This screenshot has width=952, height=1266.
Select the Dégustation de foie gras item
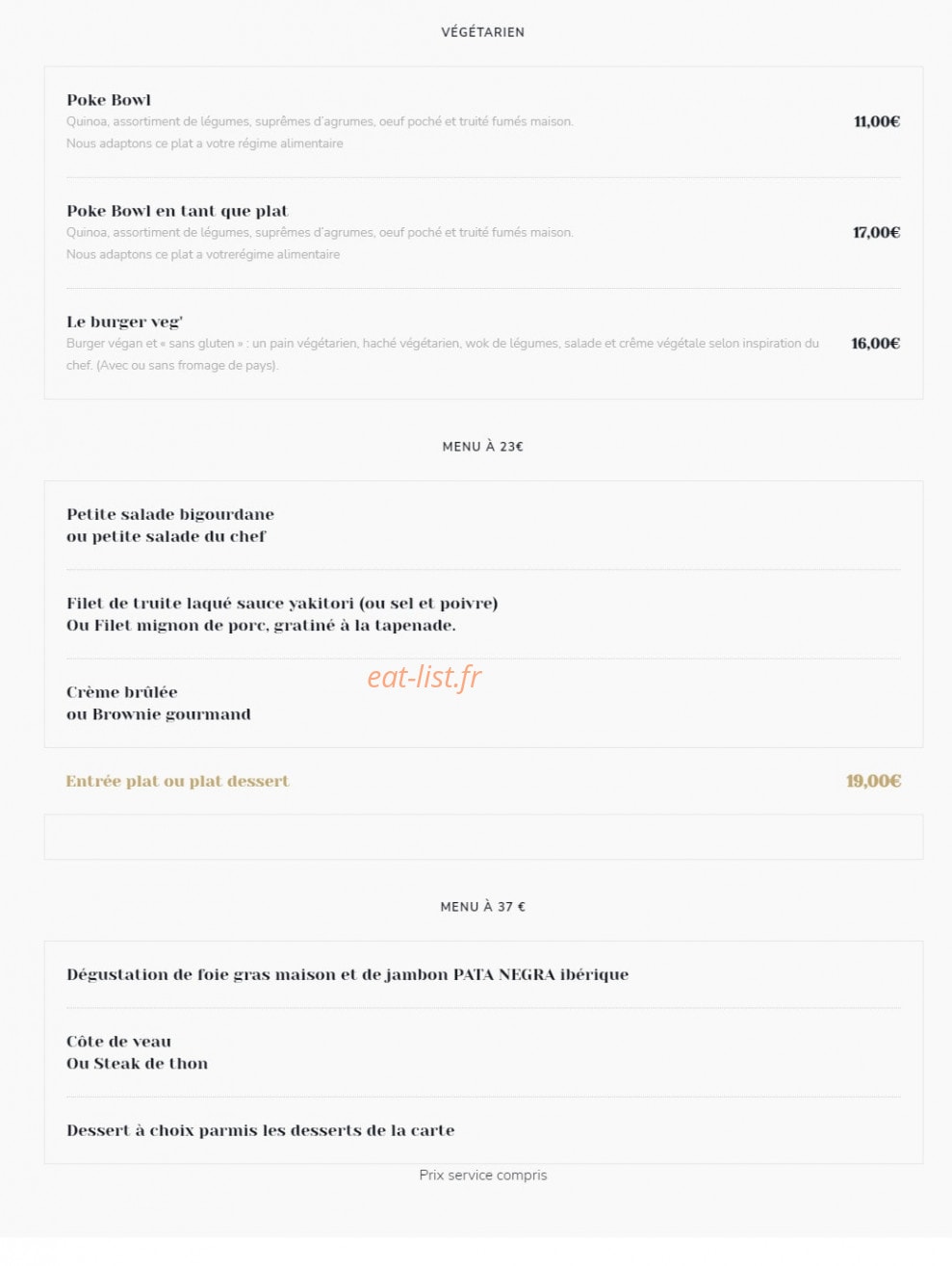tap(347, 974)
